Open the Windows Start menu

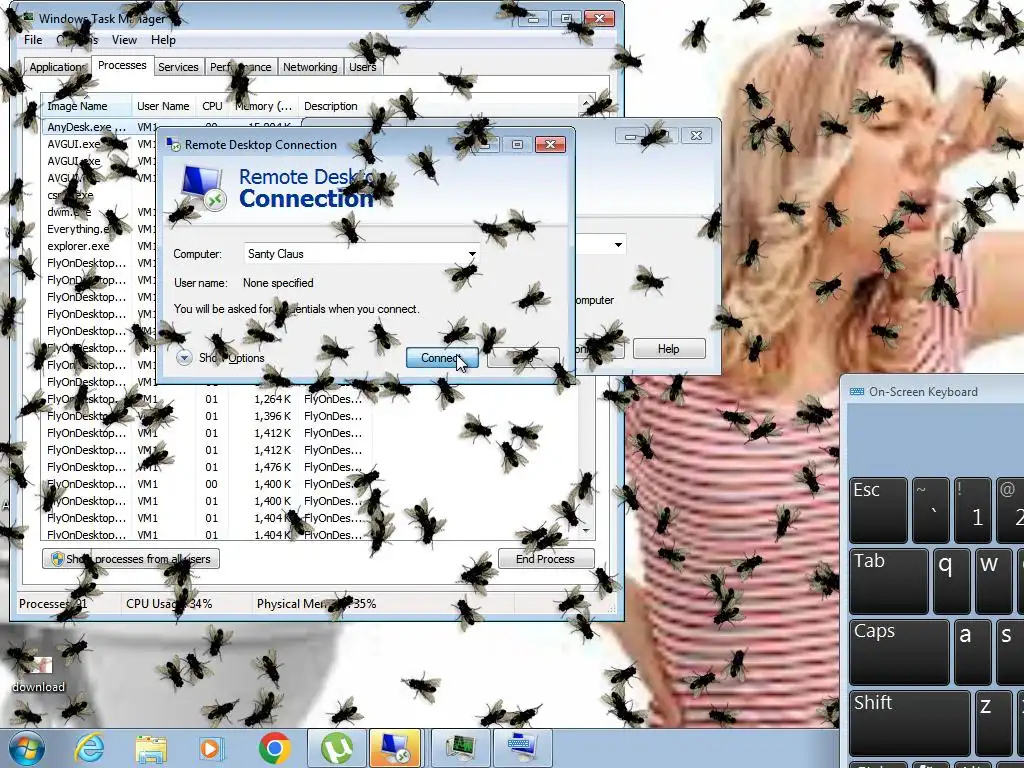tap(26, 748)
